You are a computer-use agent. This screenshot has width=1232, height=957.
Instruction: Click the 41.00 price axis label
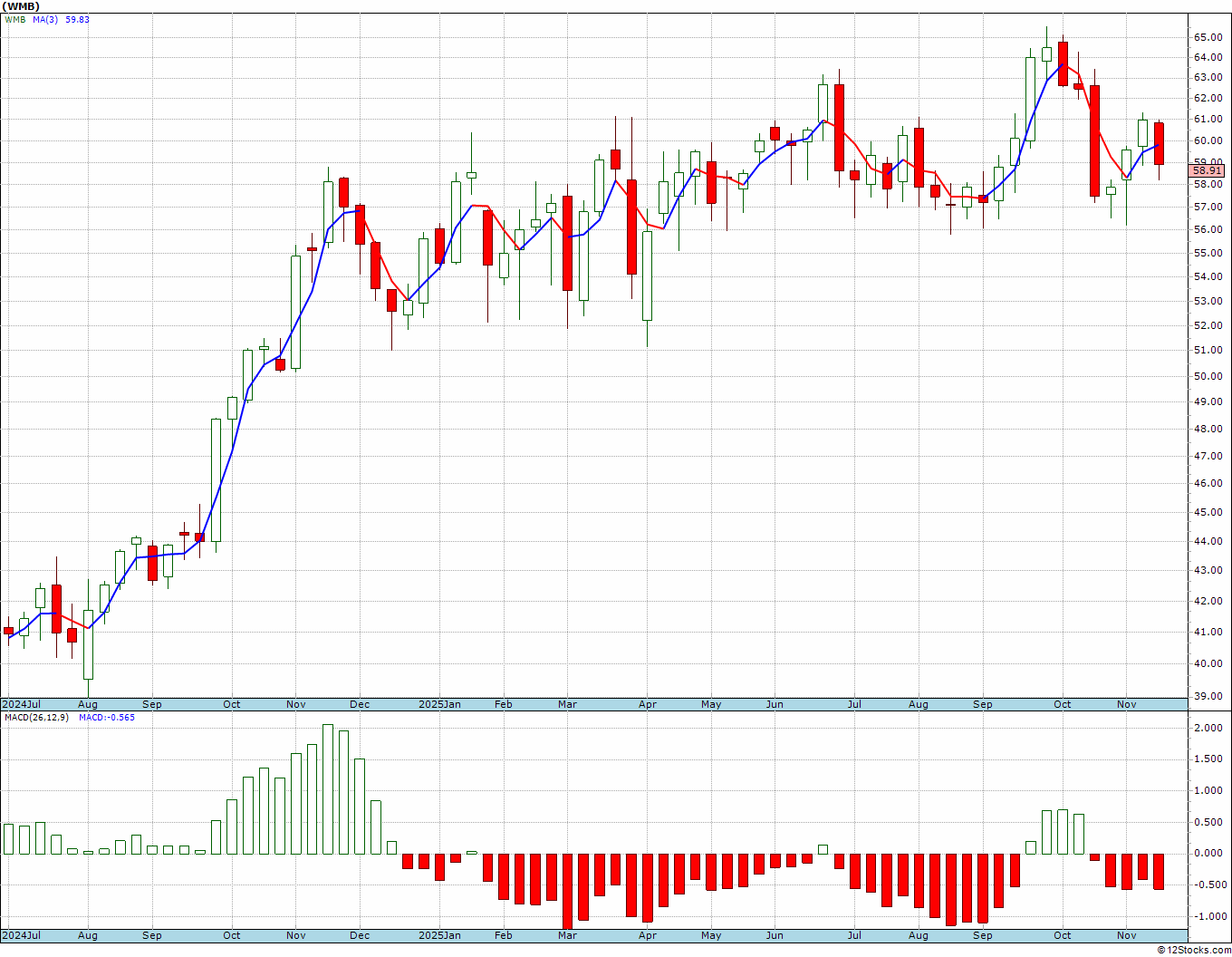[x=1208, y=632]
